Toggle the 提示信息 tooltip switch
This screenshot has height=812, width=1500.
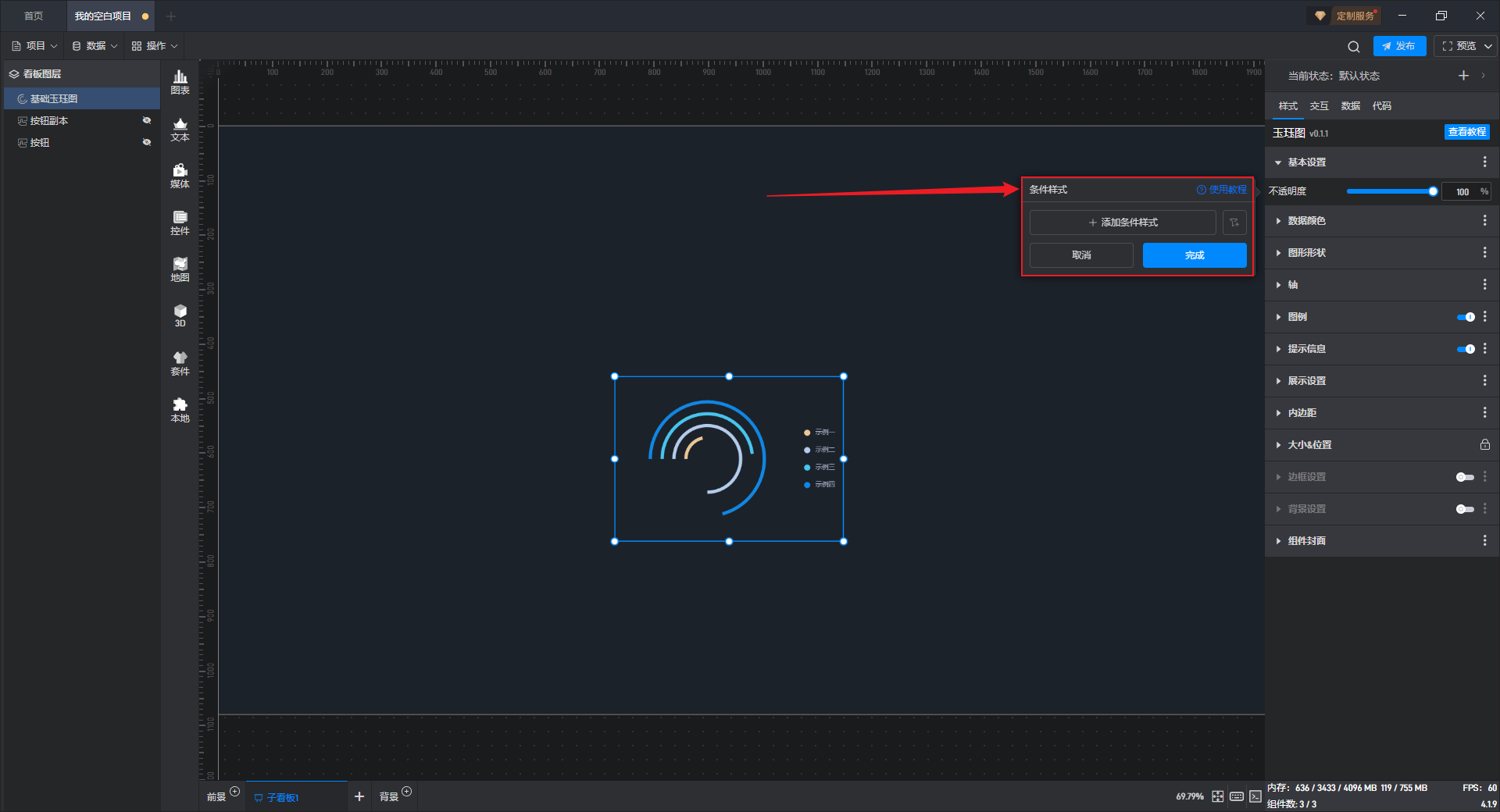[x=1466, y=349]
